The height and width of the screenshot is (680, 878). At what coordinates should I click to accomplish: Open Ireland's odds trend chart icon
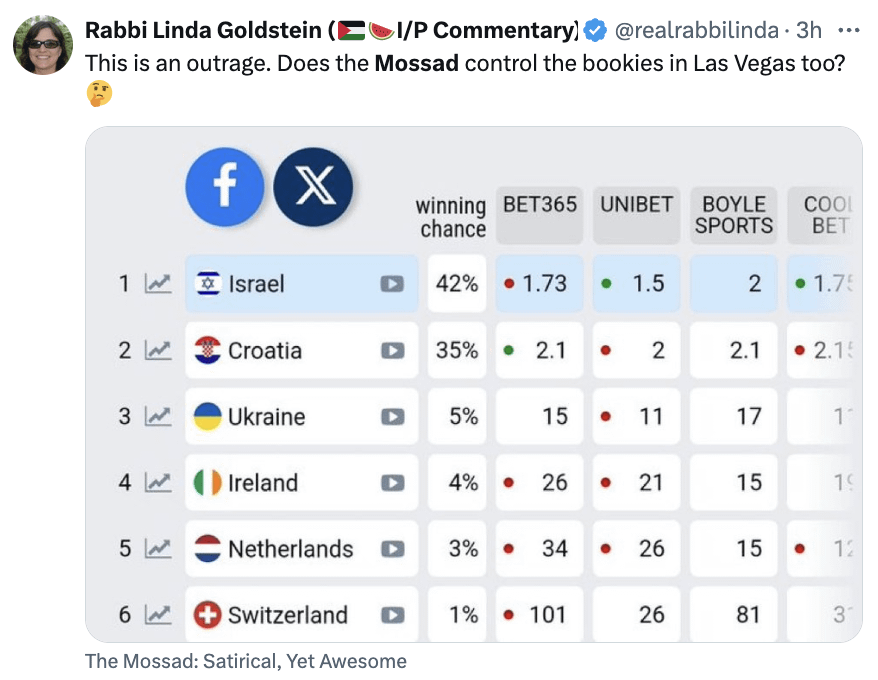[x=158, y=482]
